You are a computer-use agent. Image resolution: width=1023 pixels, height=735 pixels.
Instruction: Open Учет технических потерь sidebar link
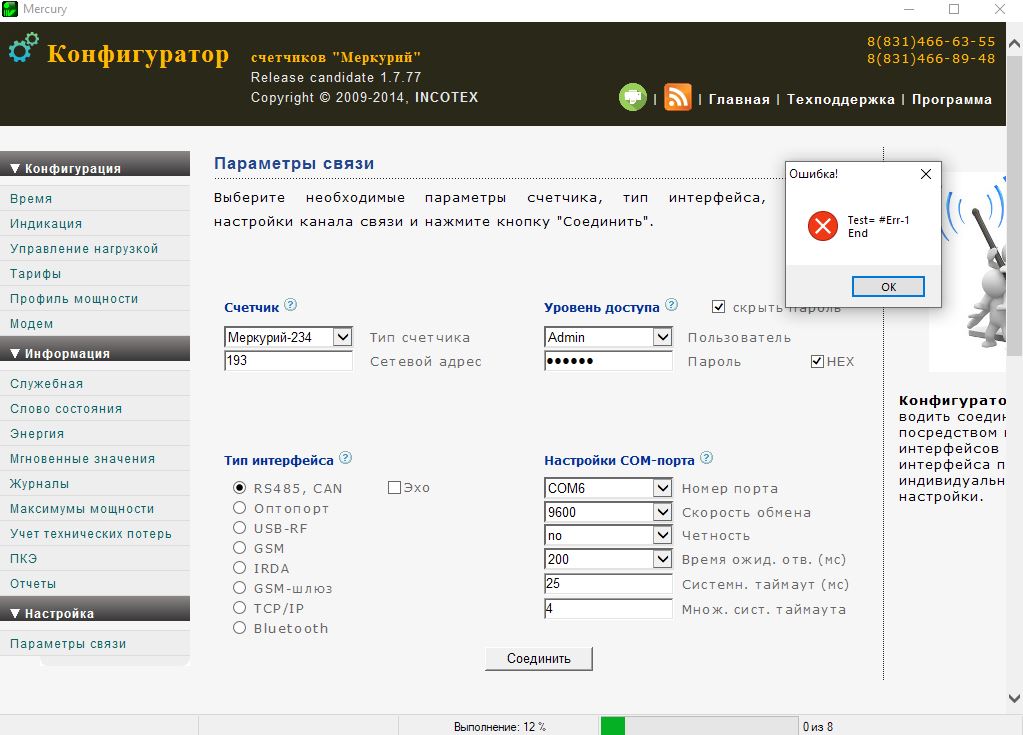tap(95, 533)
